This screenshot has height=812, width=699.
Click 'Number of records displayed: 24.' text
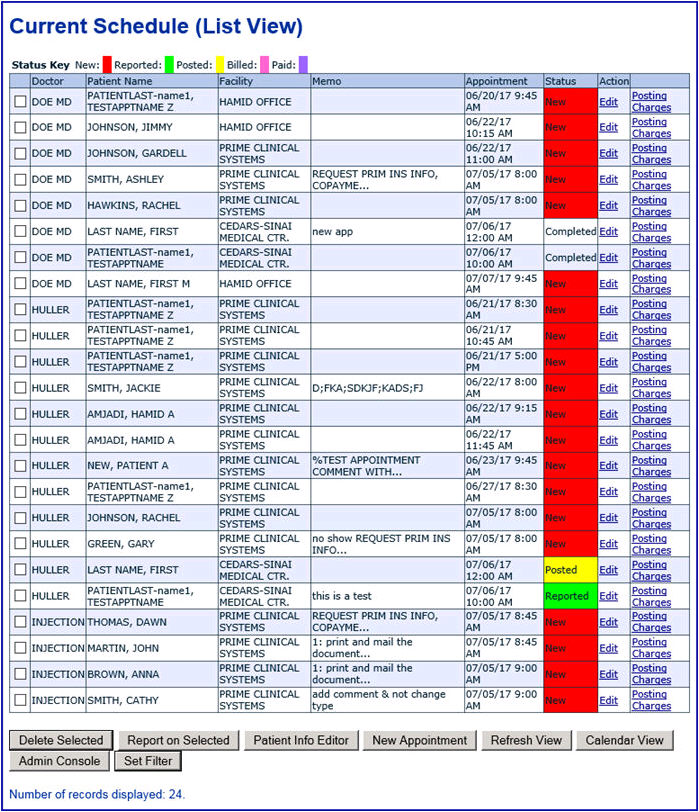tap(97, 794)
